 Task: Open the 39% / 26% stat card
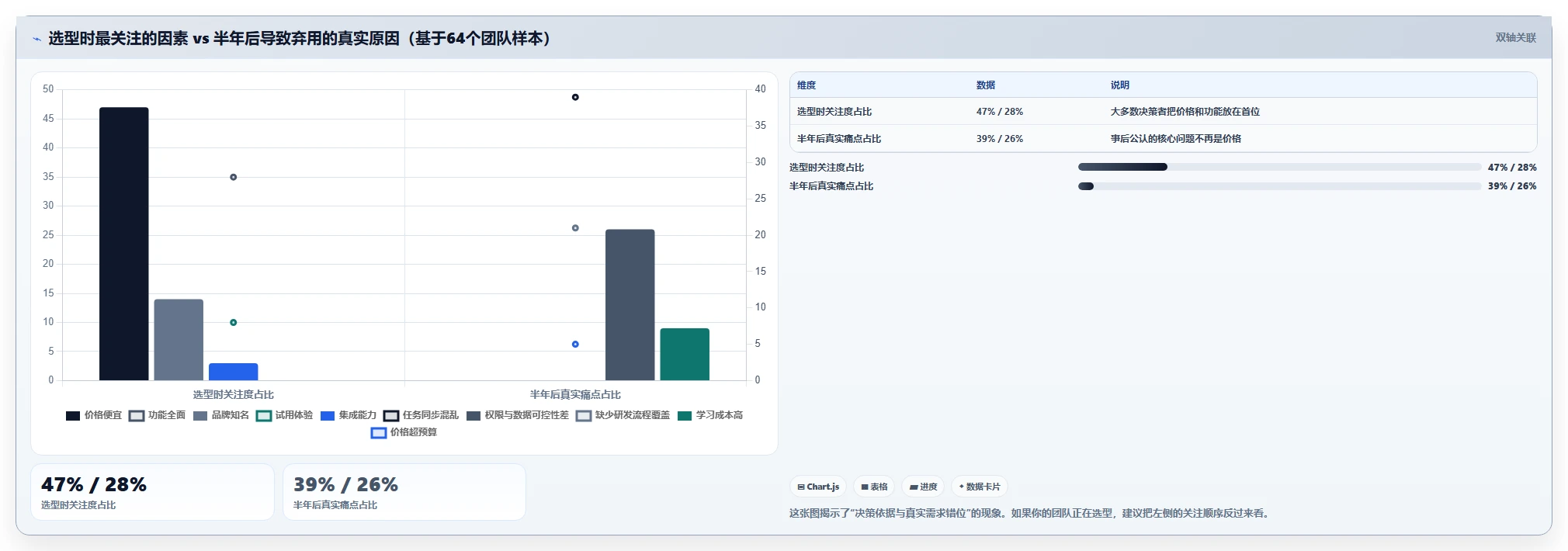(404, 492)
